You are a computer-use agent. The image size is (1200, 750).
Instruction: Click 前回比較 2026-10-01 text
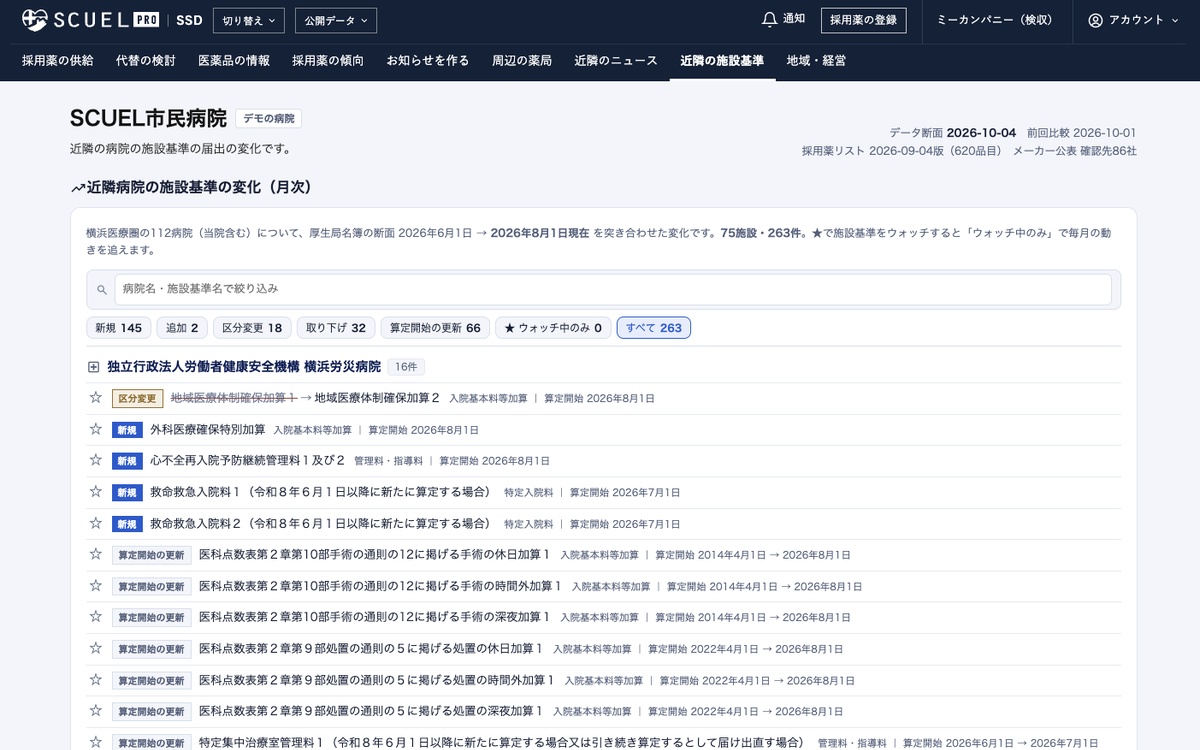(1082, 132)
